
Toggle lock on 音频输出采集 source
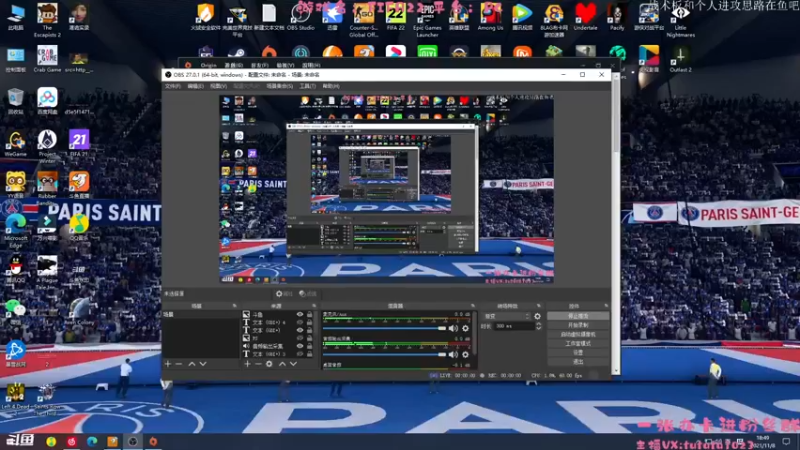(310, 346)
